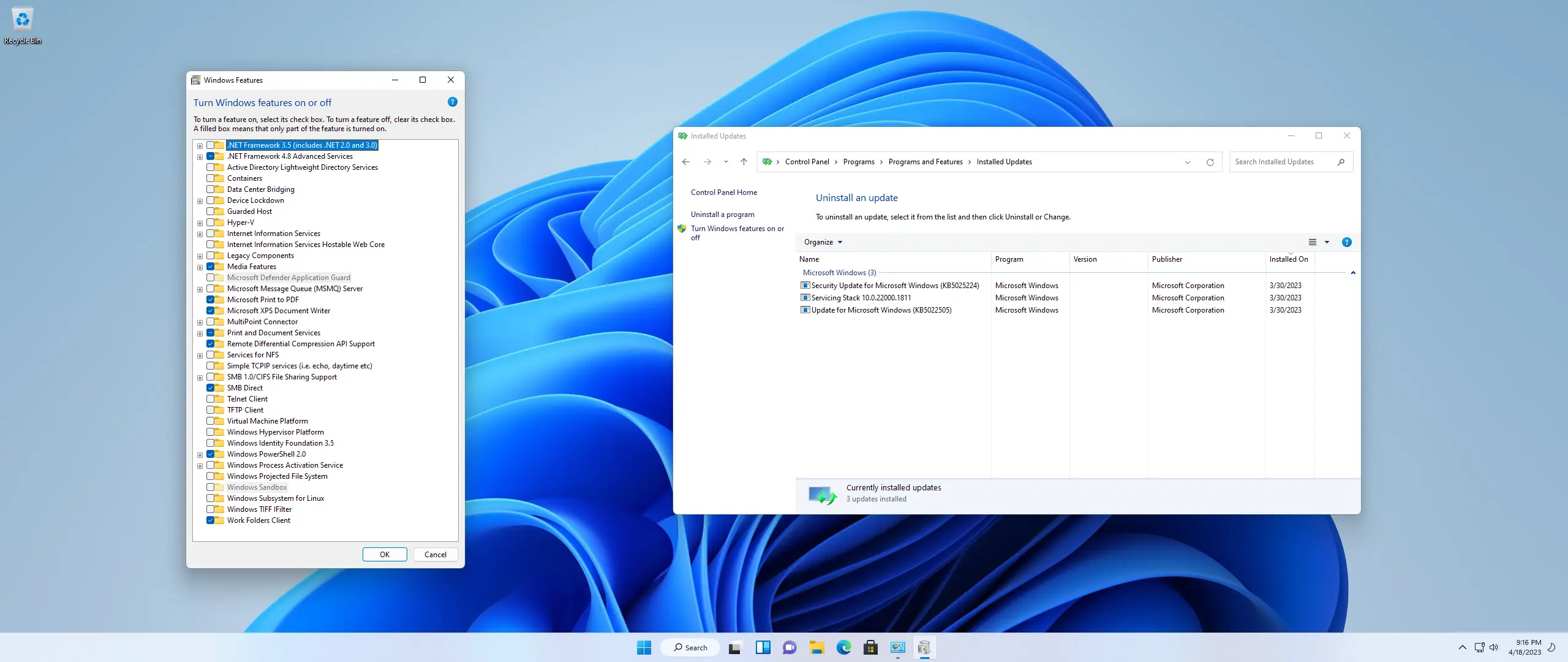
Task: Click the help icon in Windows Features
Action: (452, 102)
